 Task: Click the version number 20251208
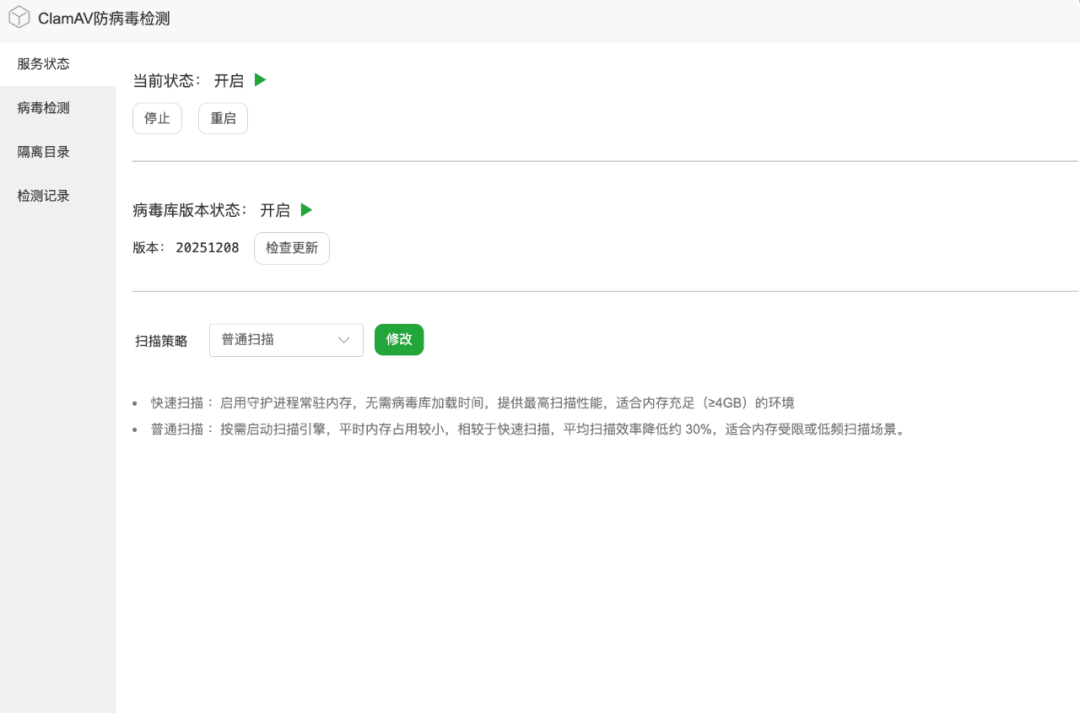click(207, 247)
